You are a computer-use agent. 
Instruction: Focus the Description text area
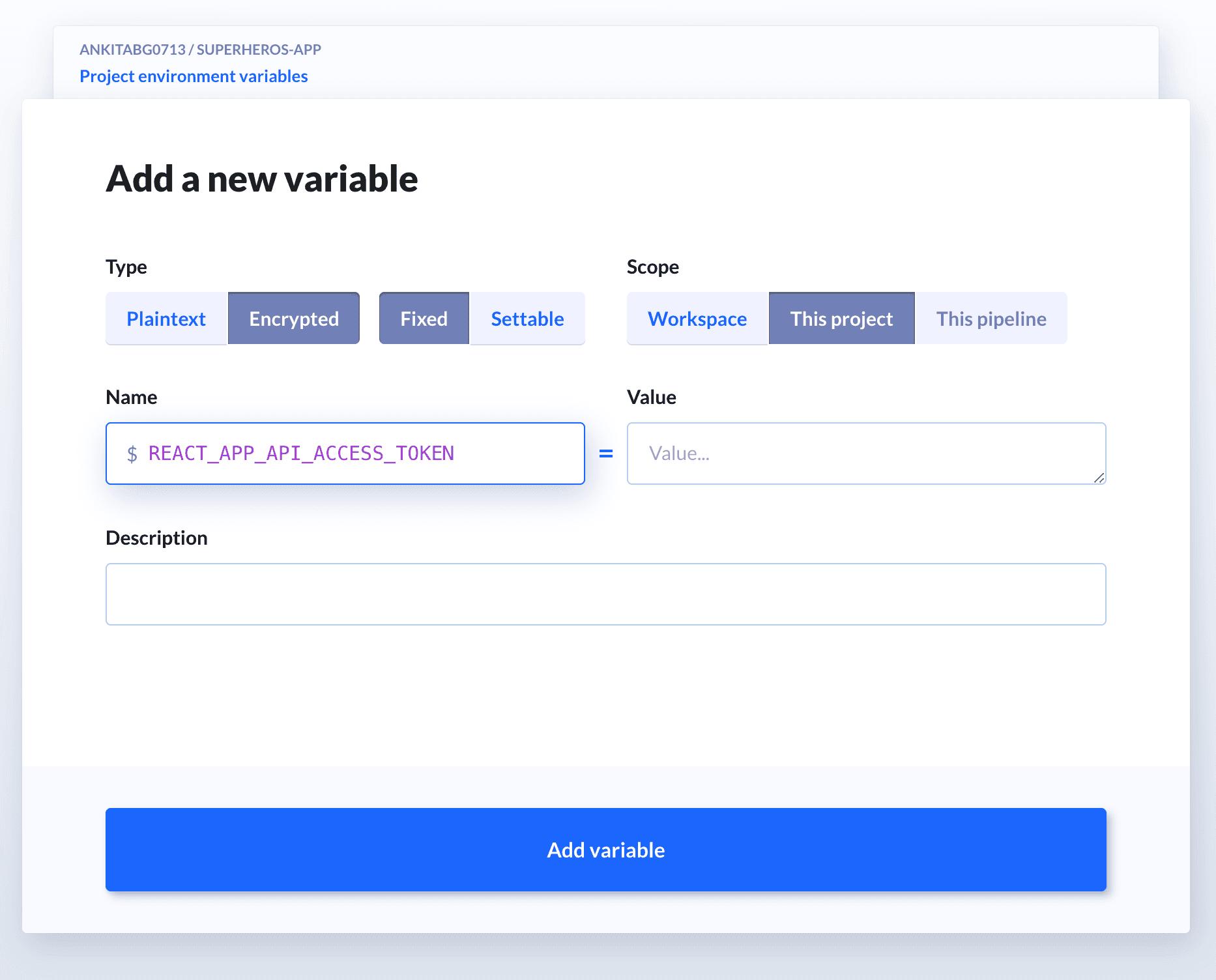pyautogui.click(x=605, y=594)
